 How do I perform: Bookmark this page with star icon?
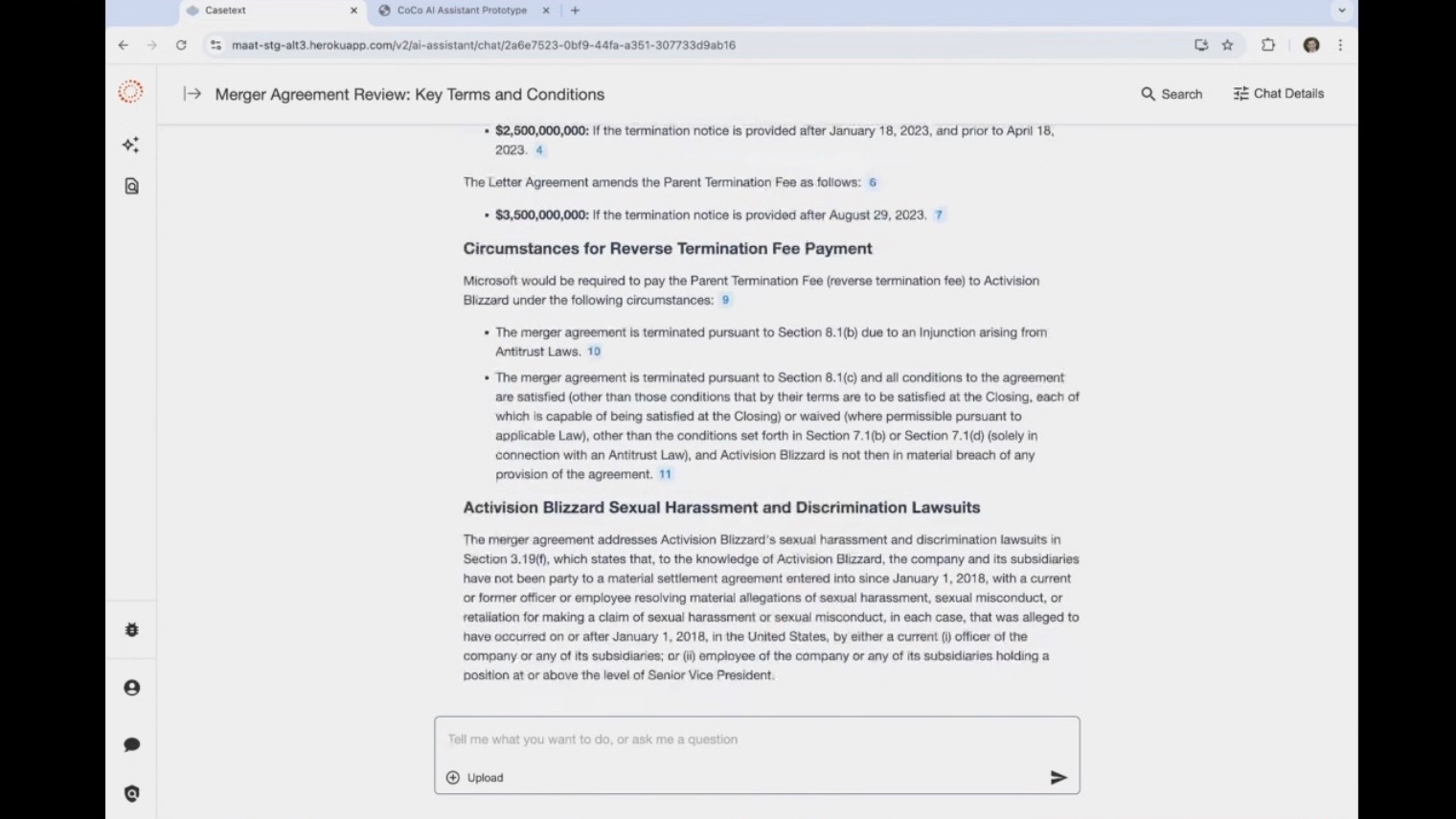[x=1227, y=45]
